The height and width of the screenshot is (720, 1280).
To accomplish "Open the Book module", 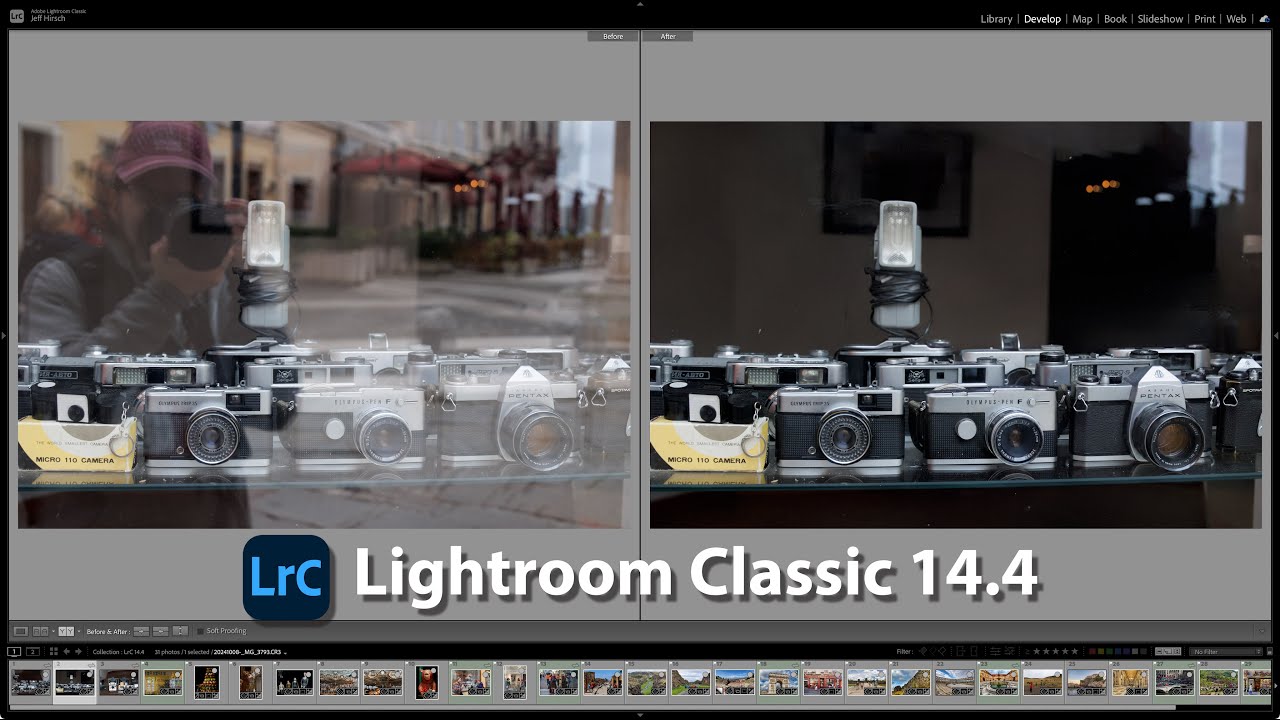I will click(1115, 19).
